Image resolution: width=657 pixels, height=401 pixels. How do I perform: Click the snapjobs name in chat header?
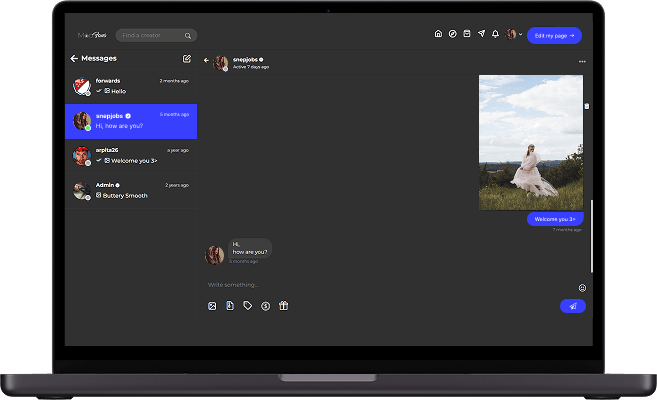pyautogui.click(x=245, y=60)
